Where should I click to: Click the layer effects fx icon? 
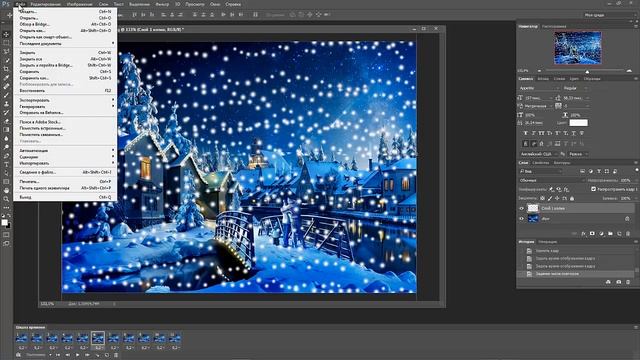coord(583,233)
